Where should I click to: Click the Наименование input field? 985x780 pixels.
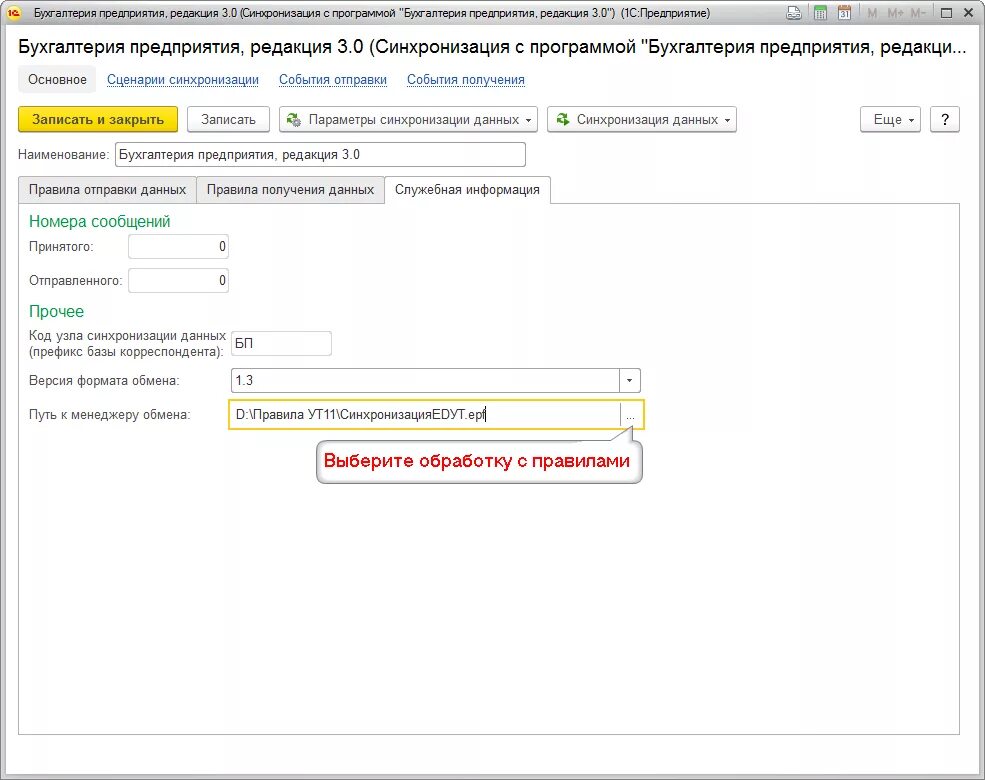(x=320, y=154)
